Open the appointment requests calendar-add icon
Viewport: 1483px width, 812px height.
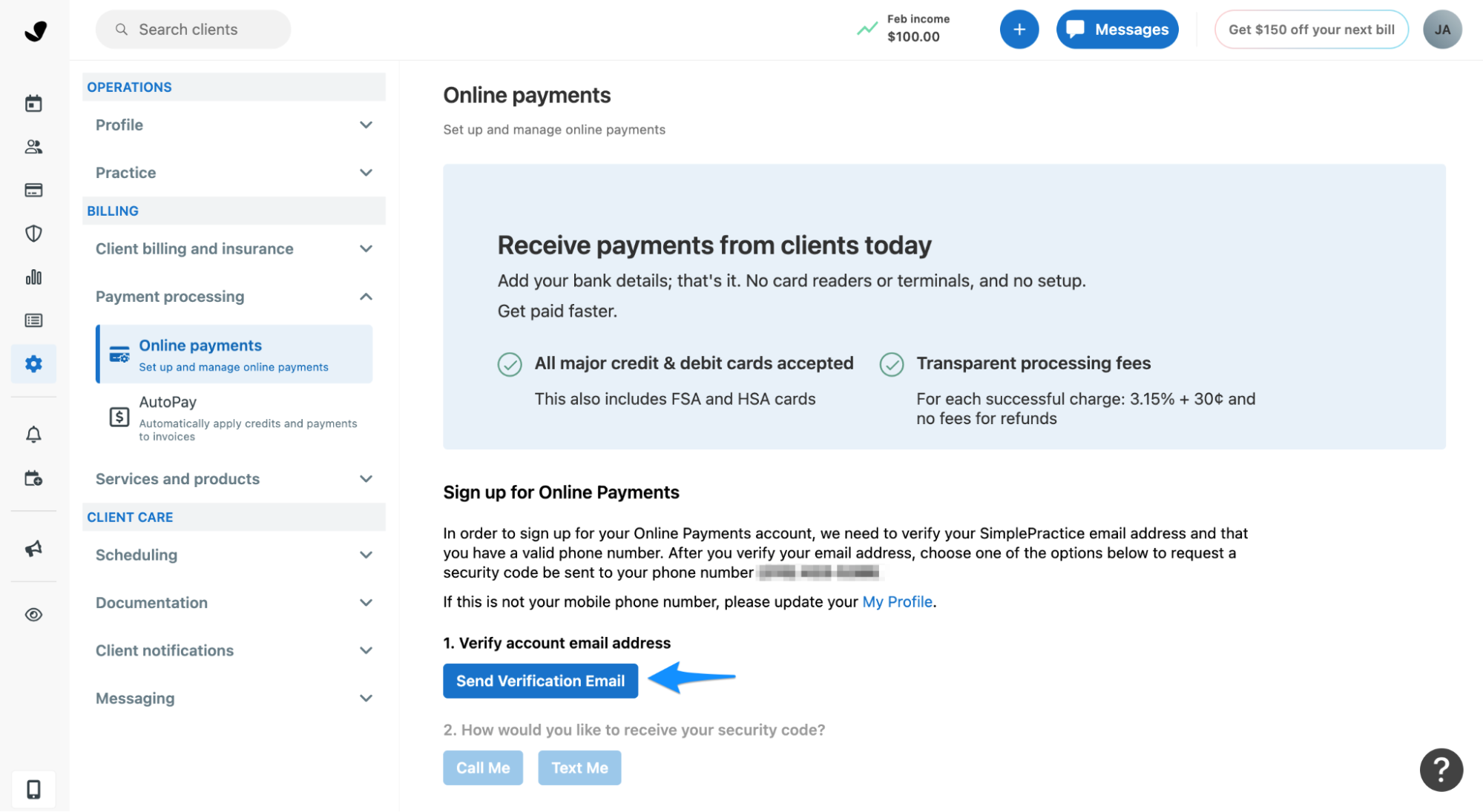tap(34, 478)
